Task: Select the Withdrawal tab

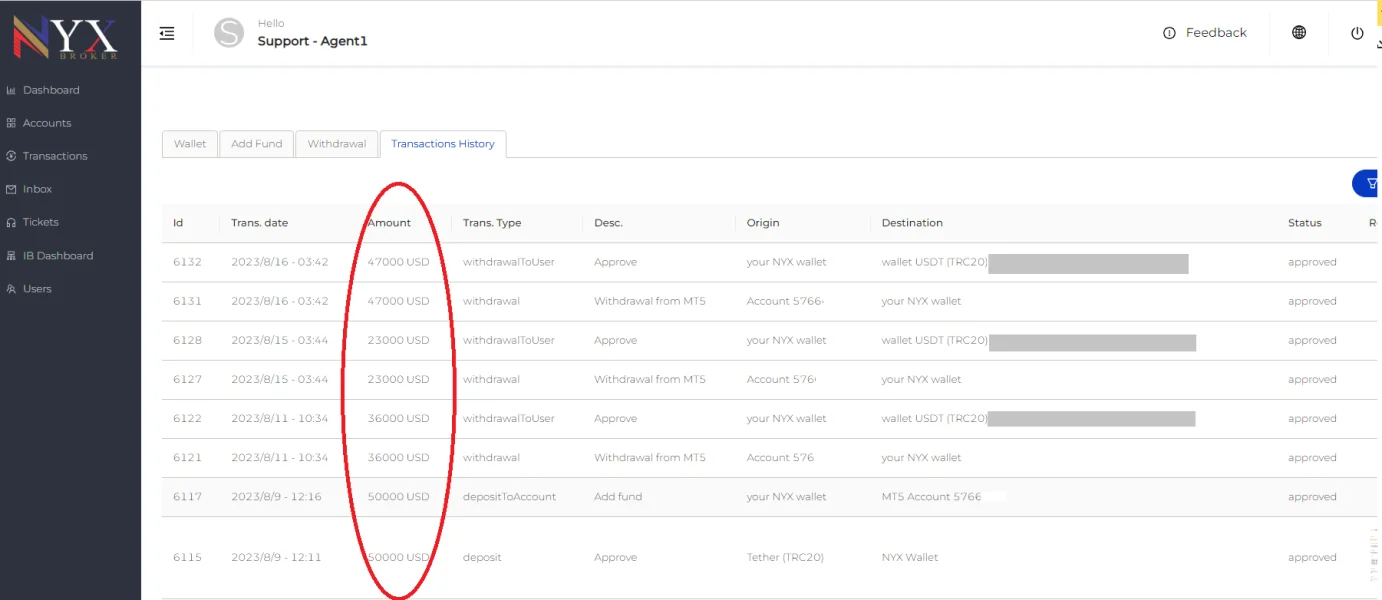Action: coord(337,144)
